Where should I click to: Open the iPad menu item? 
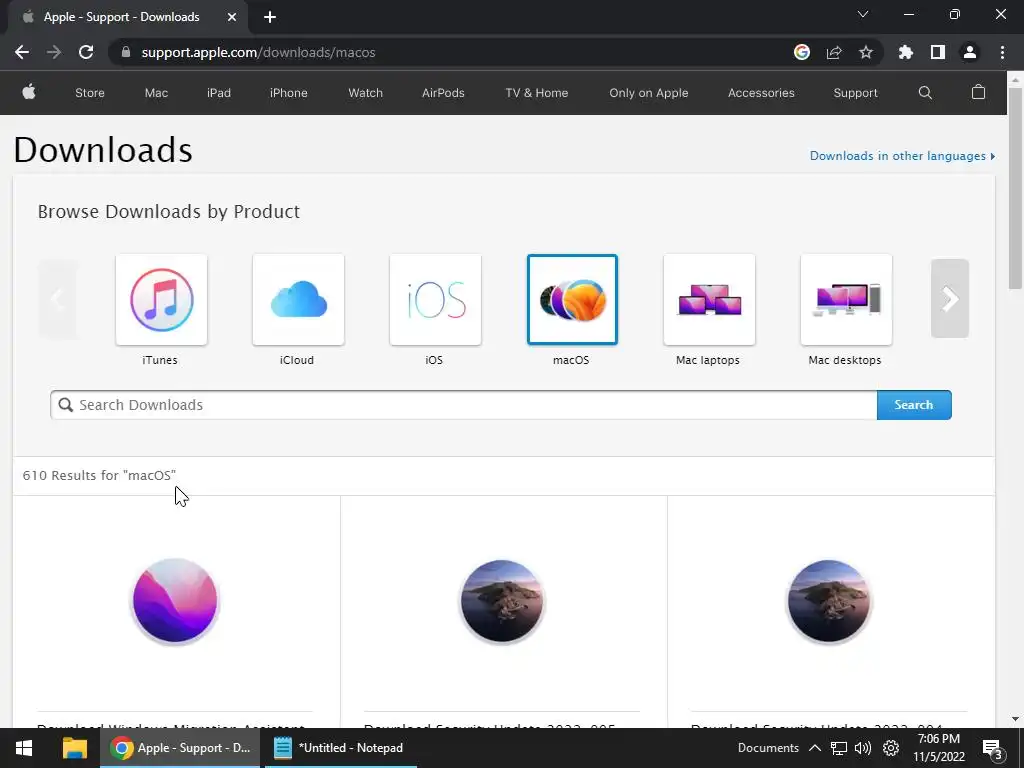(x=219, y=93)
